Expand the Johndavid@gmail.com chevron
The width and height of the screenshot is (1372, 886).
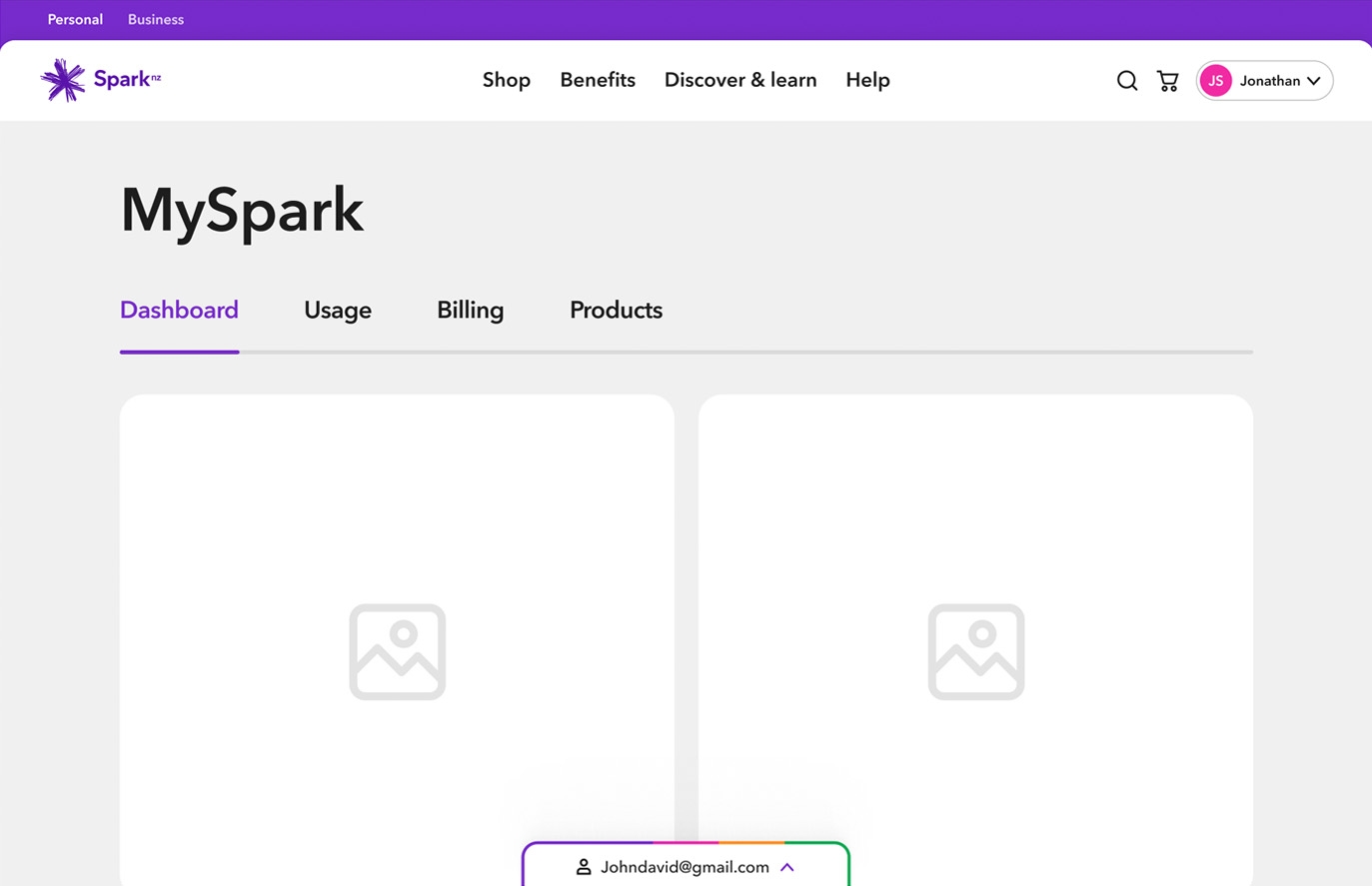pyautogui.click(x=787, y=867)
